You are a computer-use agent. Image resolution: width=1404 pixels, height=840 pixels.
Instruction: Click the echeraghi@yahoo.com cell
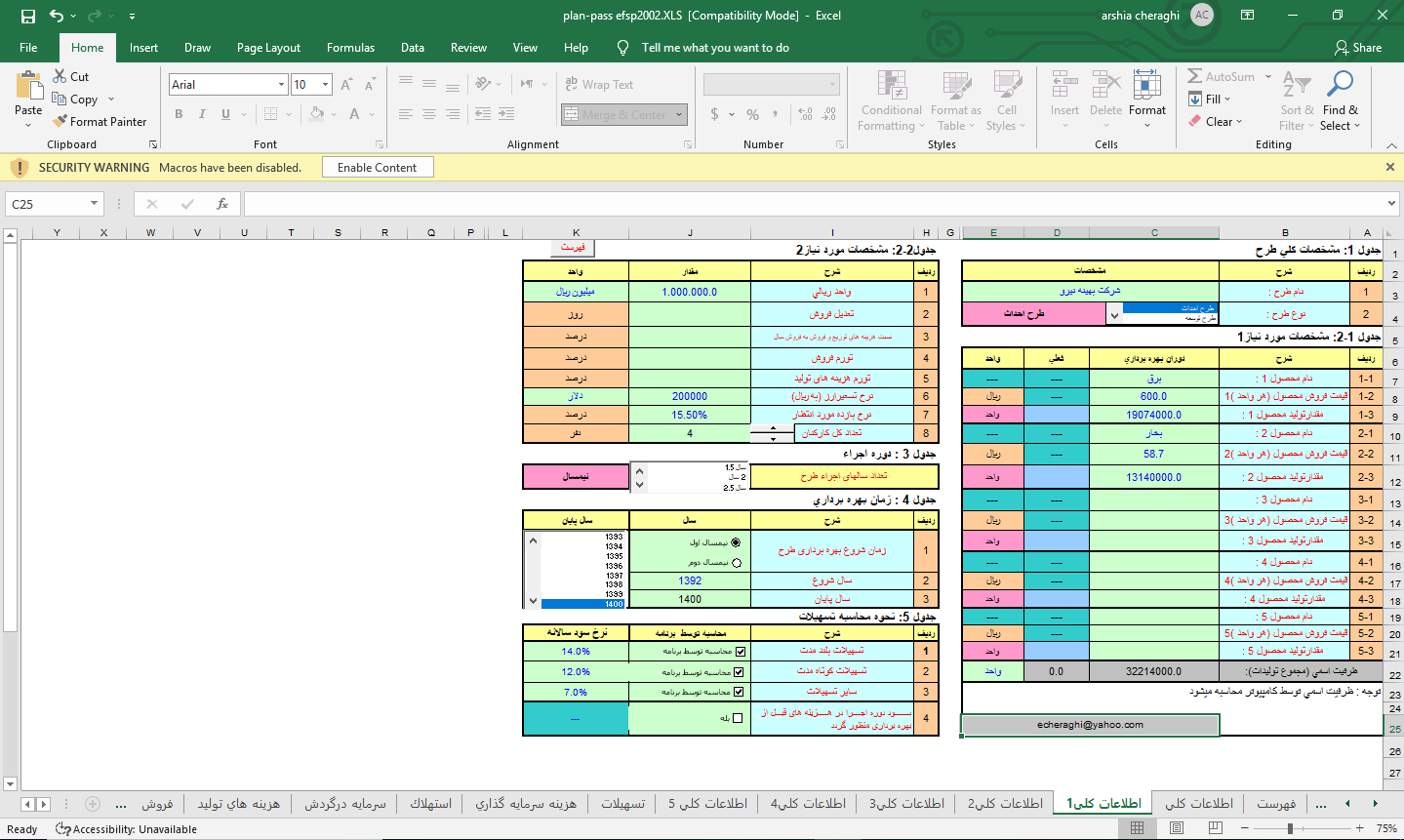tap(1090, 725)
